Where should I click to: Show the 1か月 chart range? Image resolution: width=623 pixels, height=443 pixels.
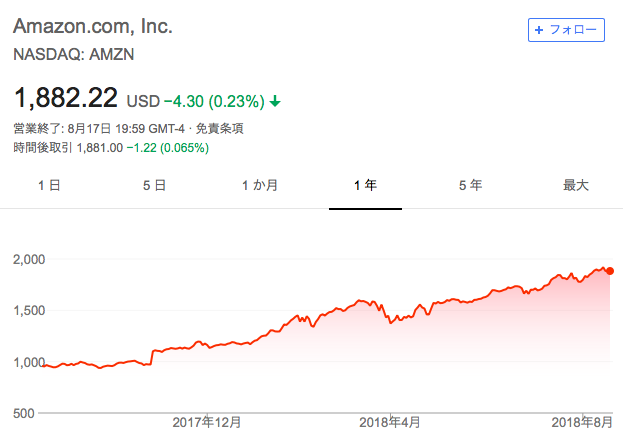[x=260, y=185]
